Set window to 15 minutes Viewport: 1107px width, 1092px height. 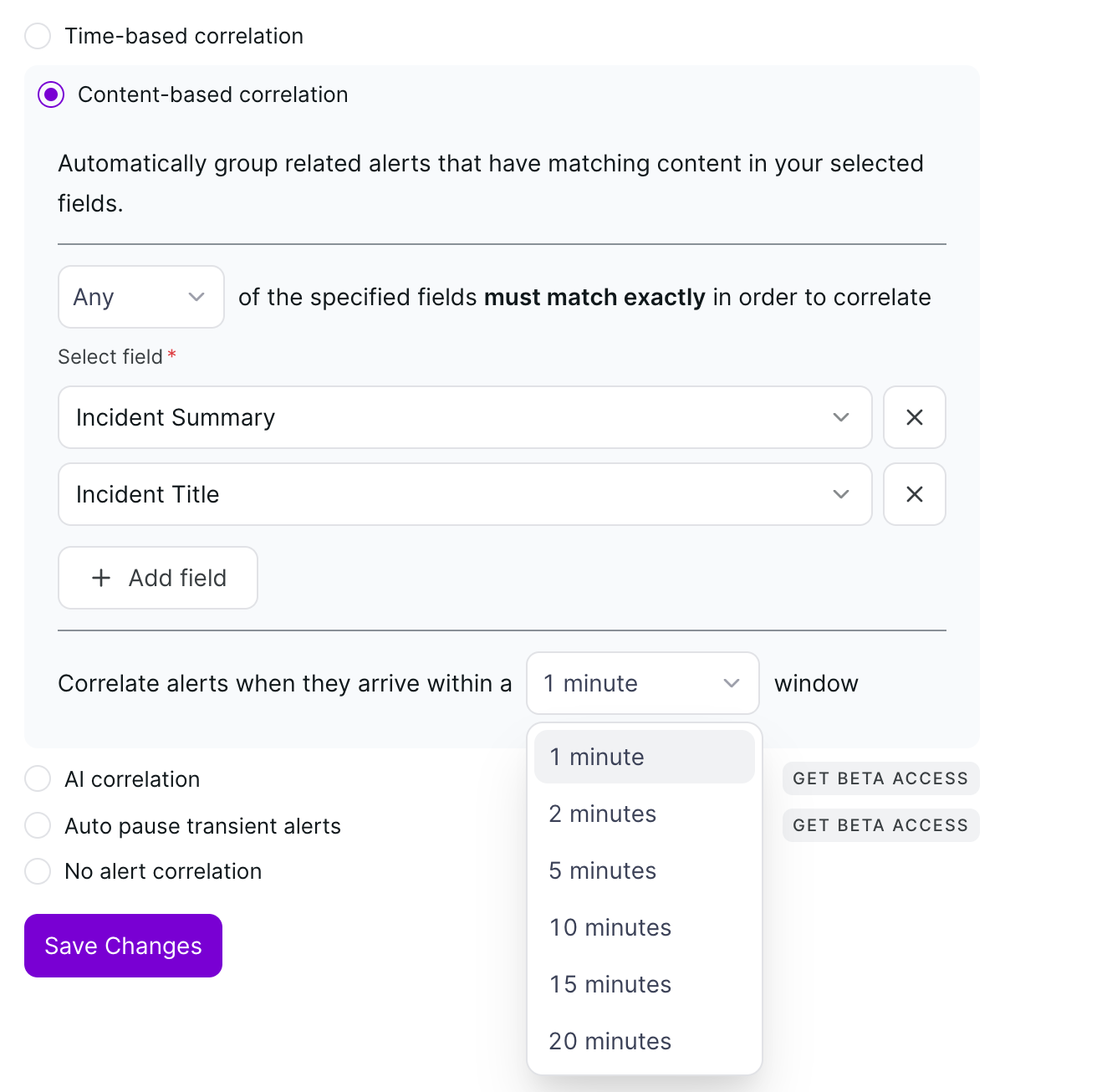(x=644, y=984)
